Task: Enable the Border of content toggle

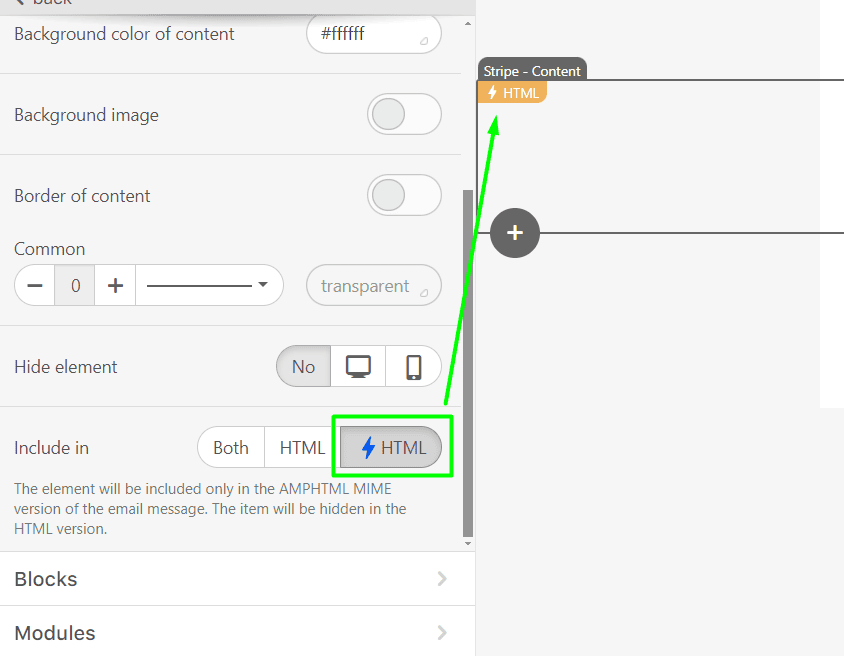Action: point(404,195)
